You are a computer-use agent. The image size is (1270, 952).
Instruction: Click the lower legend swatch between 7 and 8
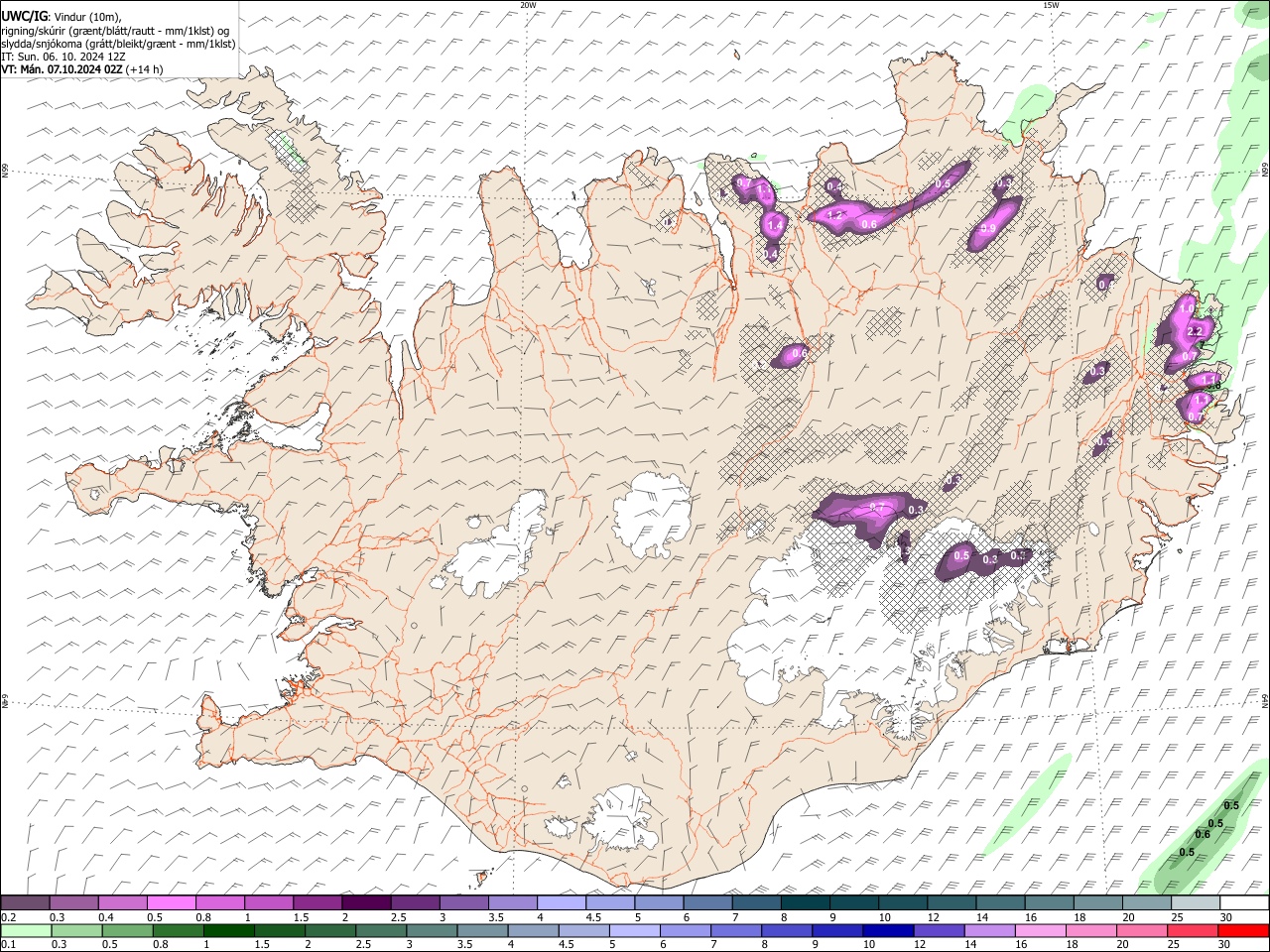(x=735, y=930)
